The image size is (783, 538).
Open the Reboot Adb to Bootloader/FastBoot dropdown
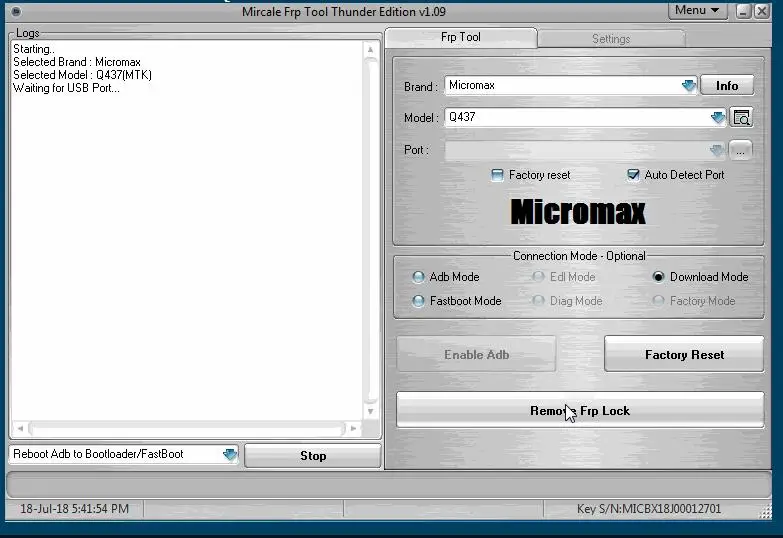click(230, 455)
